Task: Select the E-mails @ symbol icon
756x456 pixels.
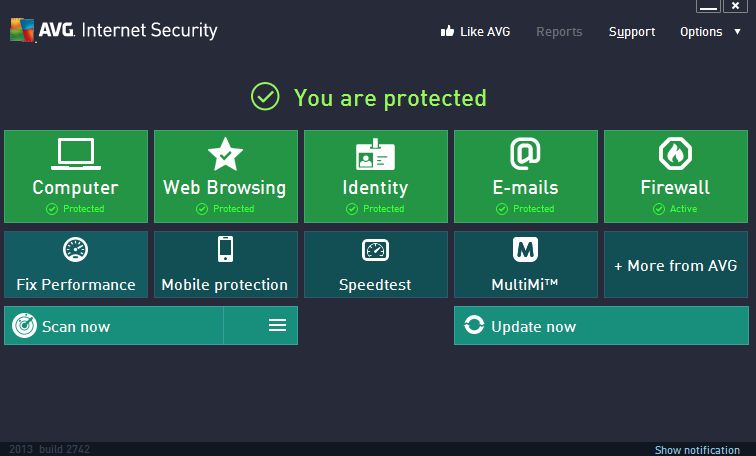Action: pos(525,154)
